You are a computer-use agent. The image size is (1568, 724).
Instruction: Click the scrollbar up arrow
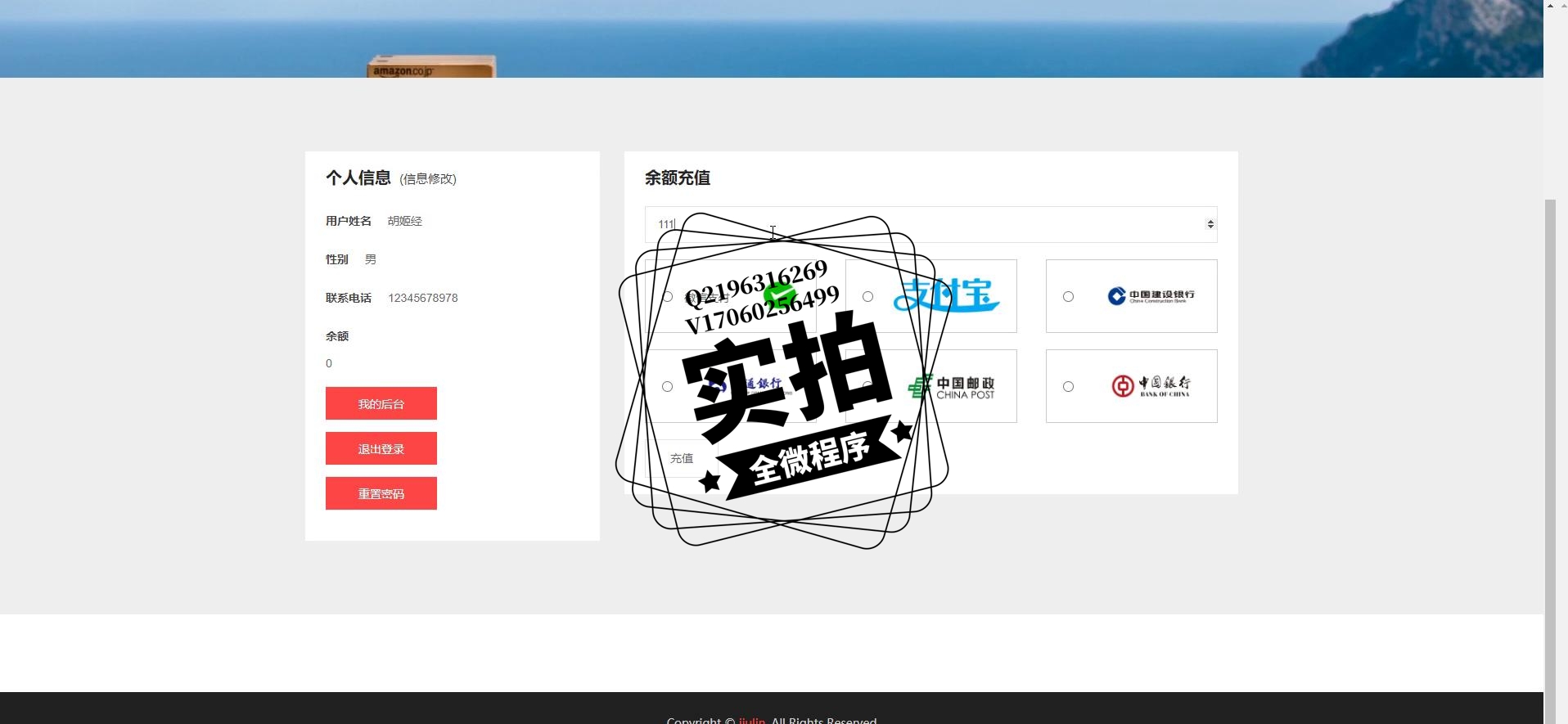1550,6
